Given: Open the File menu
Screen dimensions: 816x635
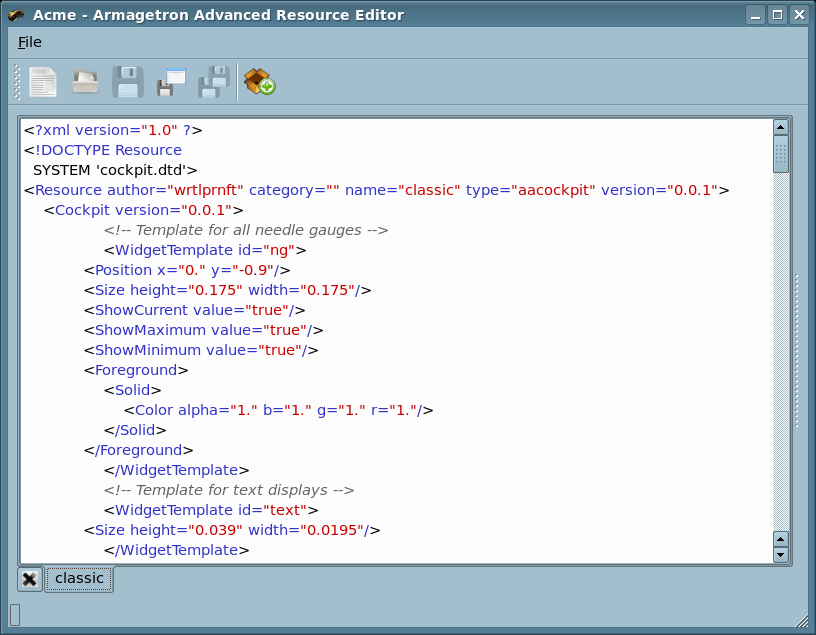Looking at the screenshot, I should [x=30, y=42].
